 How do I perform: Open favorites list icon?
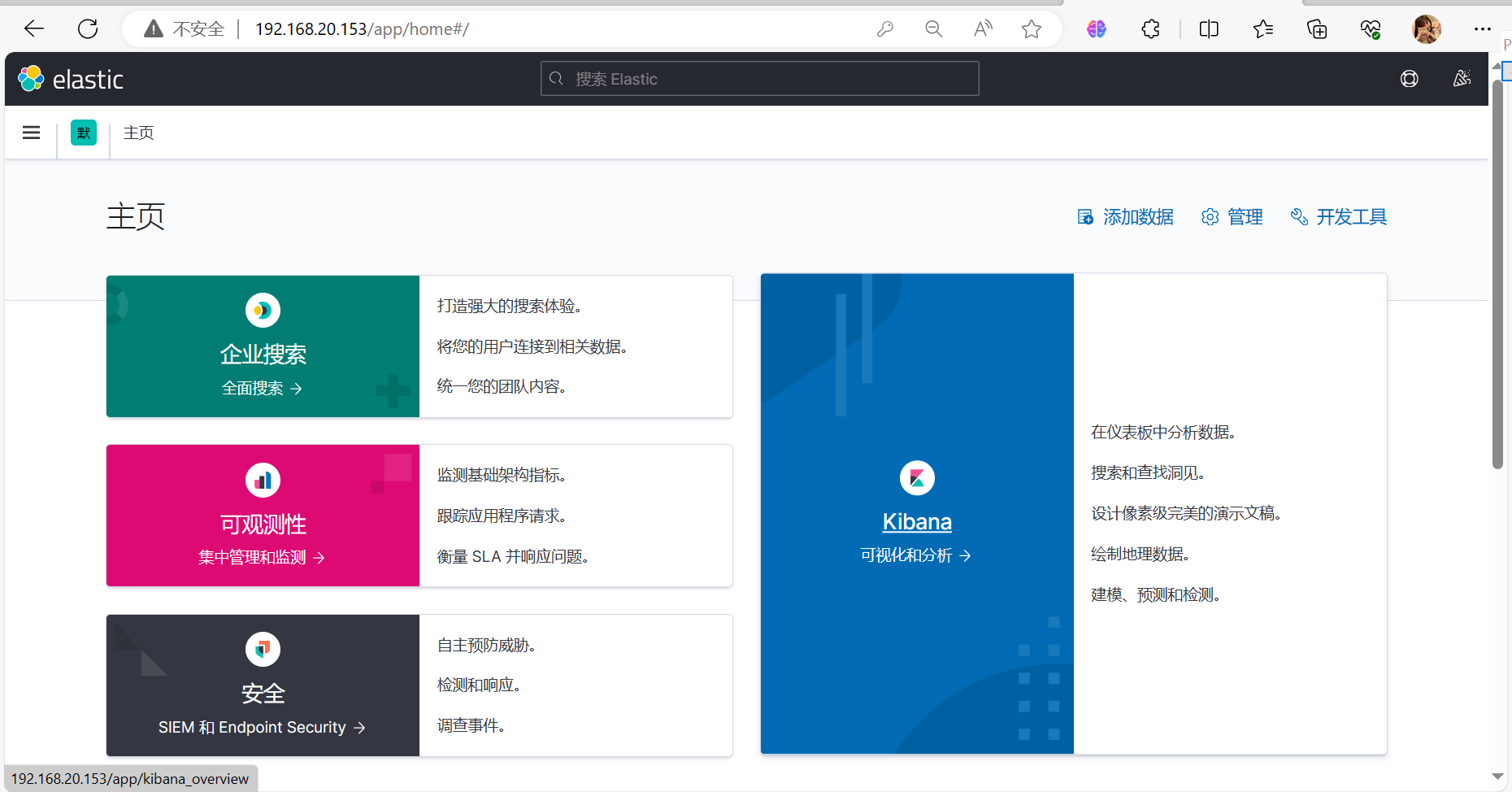1263,29
